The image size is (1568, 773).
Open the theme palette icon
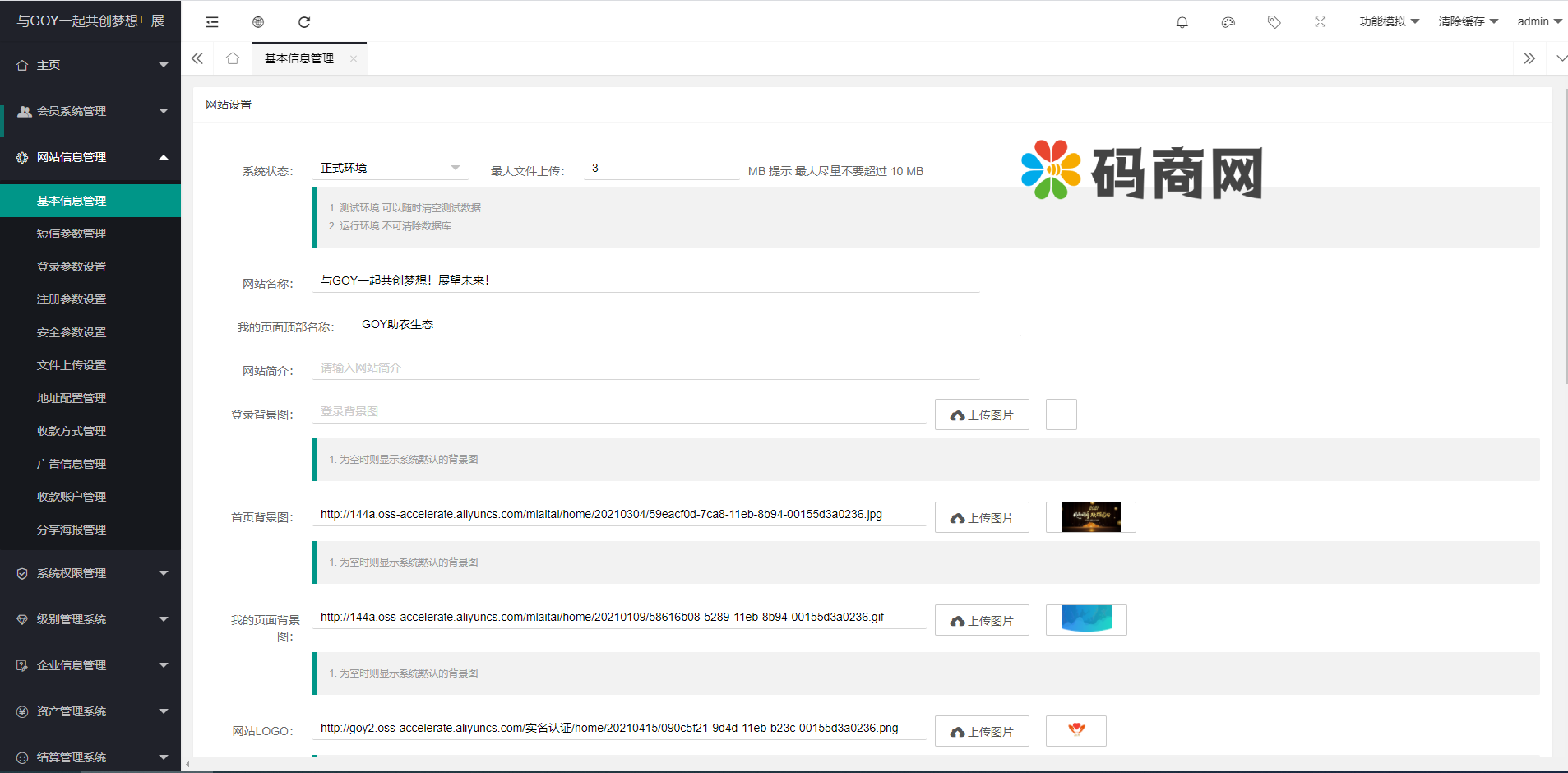click(1228, 22)
